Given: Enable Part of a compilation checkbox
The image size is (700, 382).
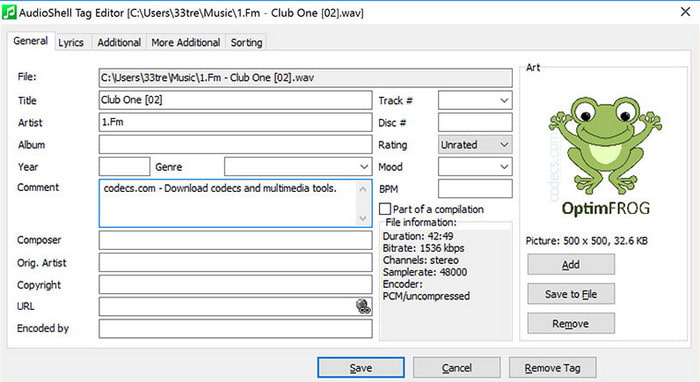Looking at the screenshot, I should [385, 209].
